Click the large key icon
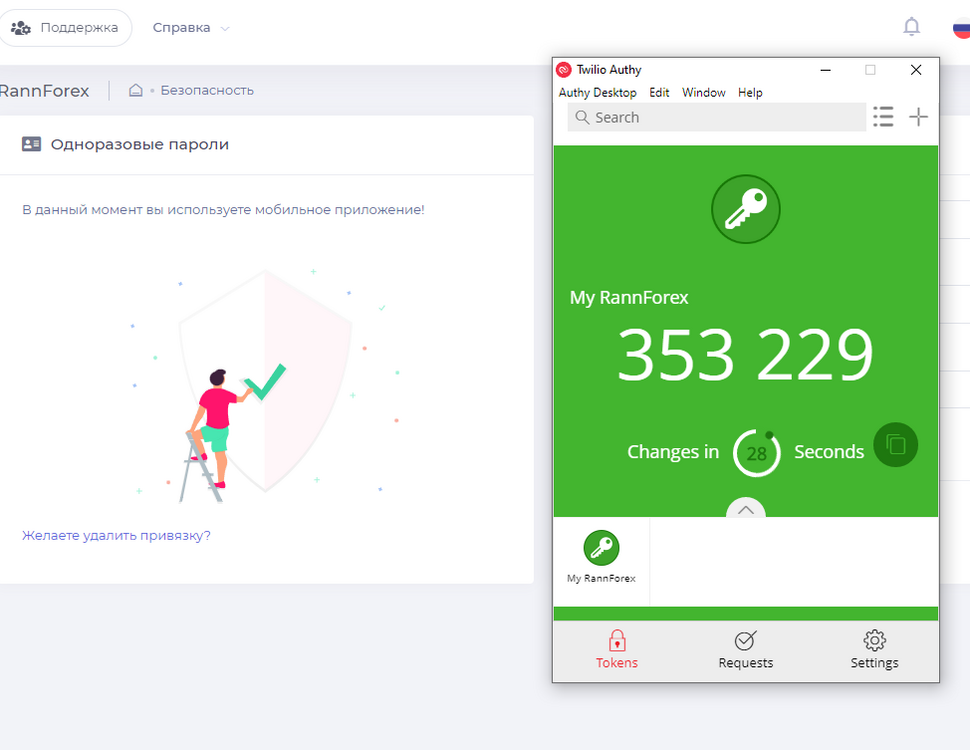Image resolution: width=970 pixels, height=750 pixels. [x=745, y=209]
